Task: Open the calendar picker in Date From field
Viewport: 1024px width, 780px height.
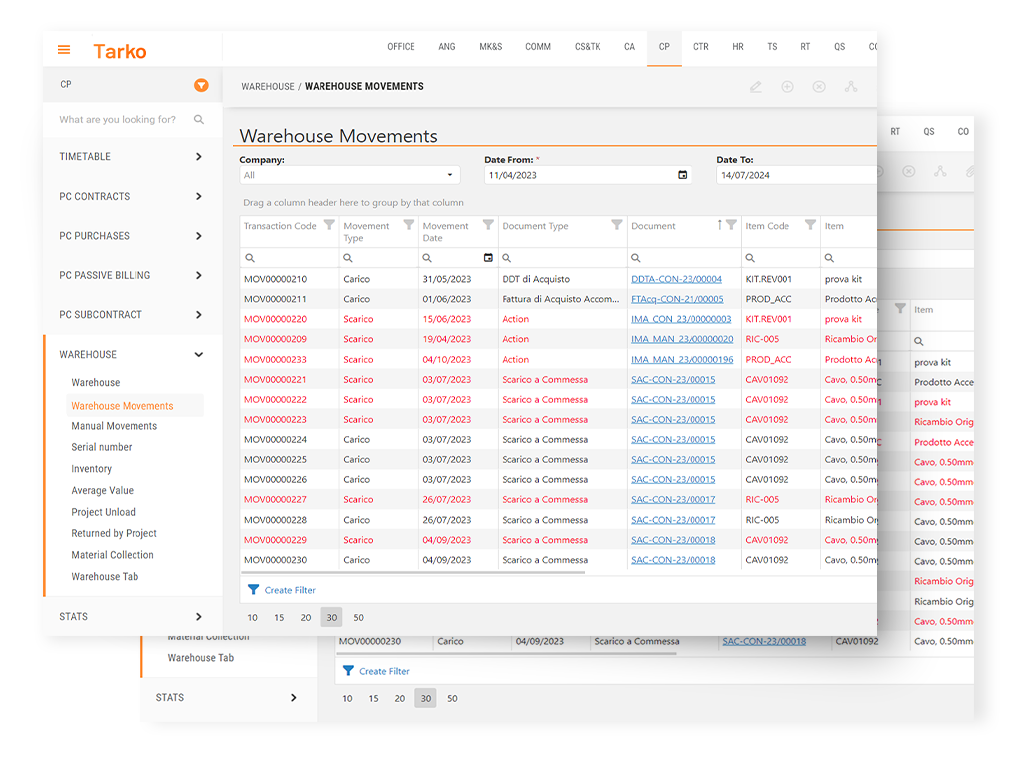Action: [683, 175]
